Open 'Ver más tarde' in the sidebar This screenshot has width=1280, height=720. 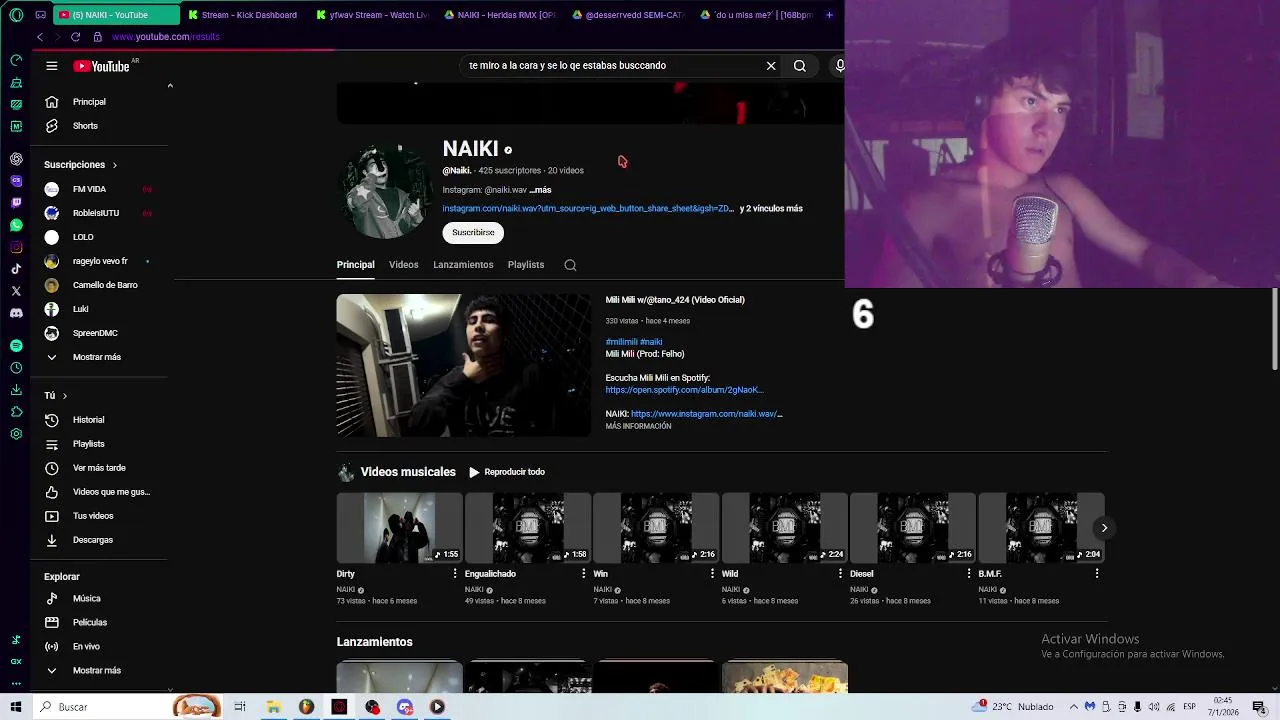pyautogui.click(x=99, y=468)
